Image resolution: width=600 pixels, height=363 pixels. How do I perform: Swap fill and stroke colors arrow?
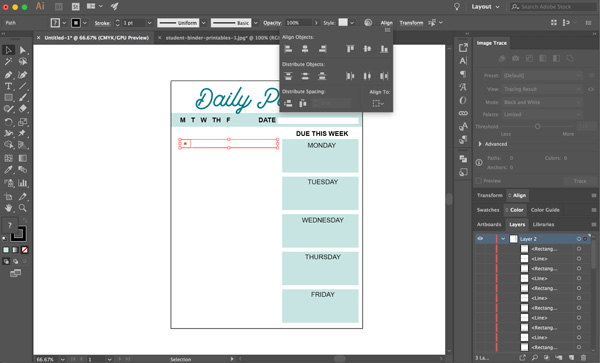click(24, 221)
